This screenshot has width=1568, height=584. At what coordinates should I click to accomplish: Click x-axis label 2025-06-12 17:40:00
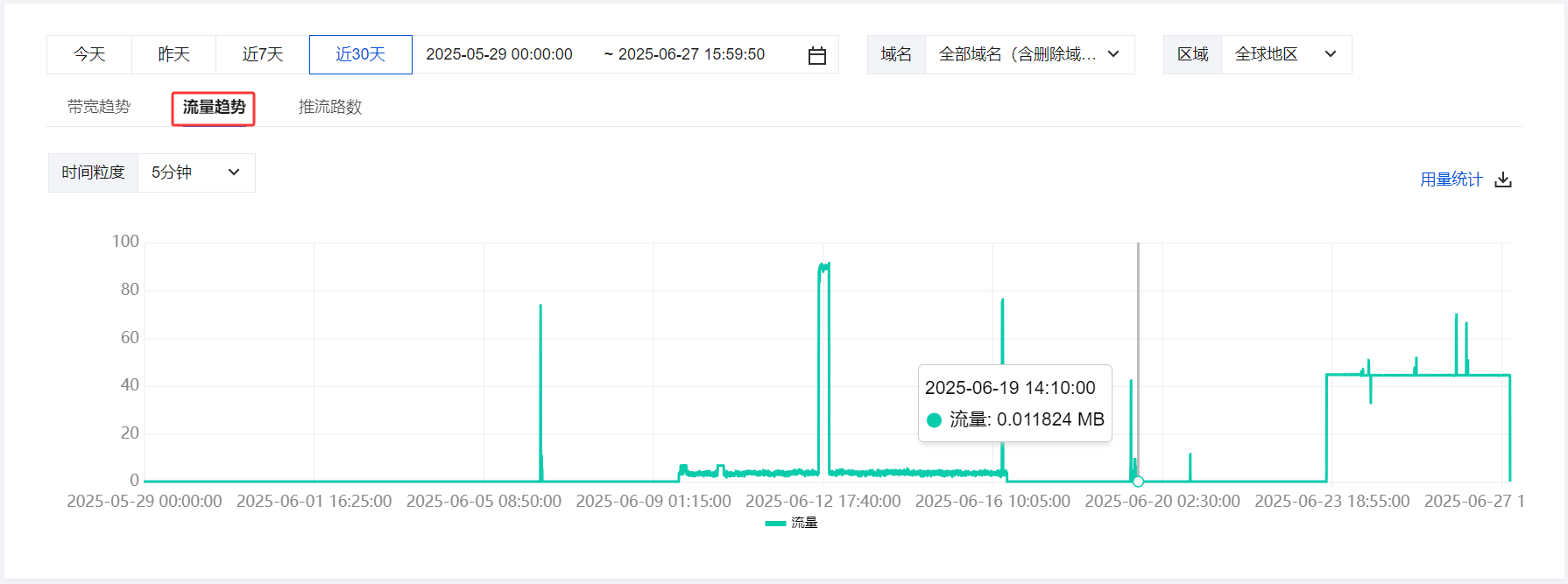(x=823, y=501)
